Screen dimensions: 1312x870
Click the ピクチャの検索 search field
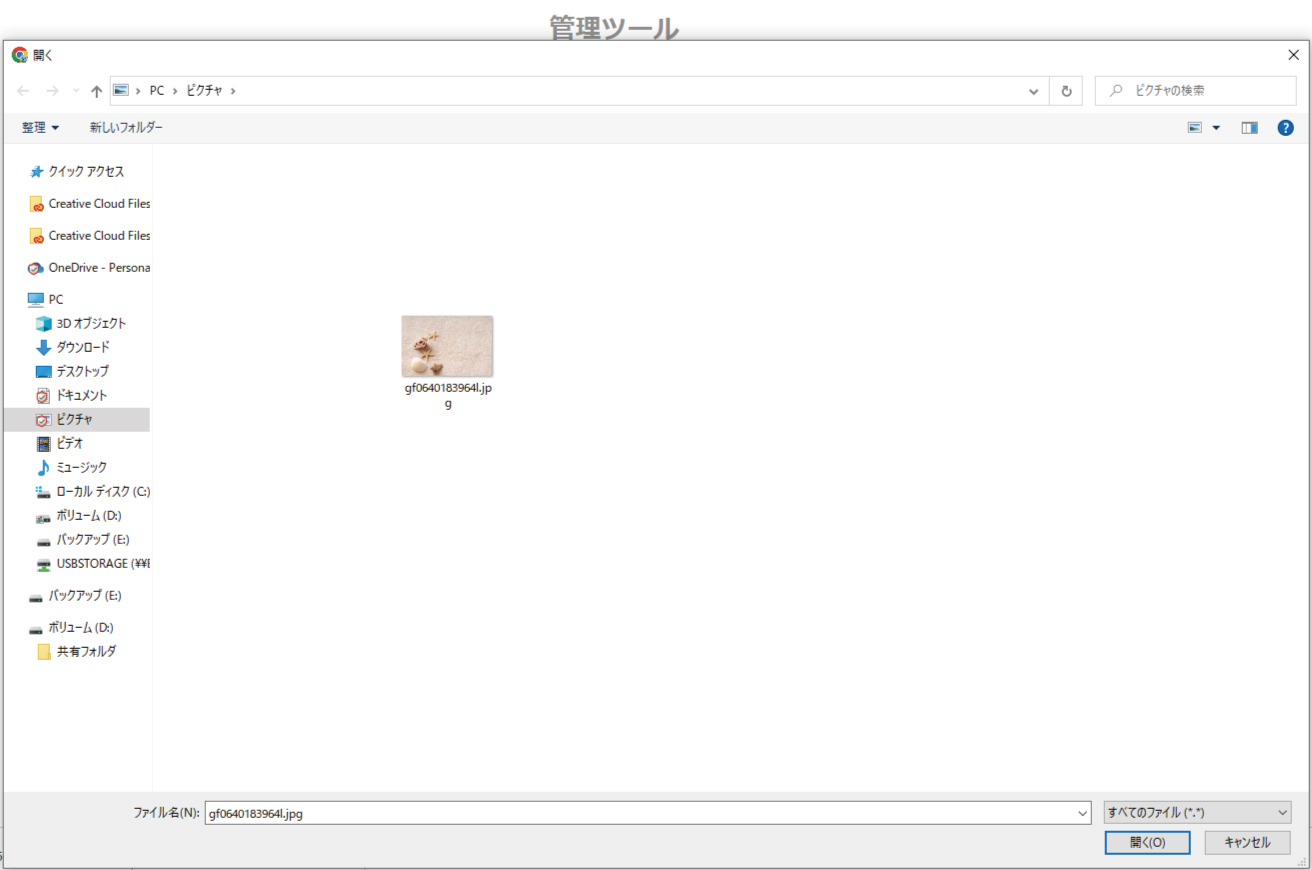coord(1205,90)
